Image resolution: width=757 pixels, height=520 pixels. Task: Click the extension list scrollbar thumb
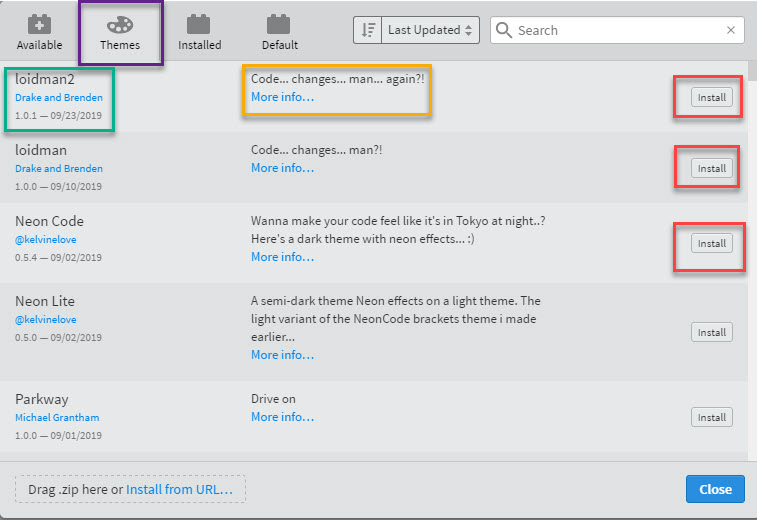pyautogui.click(x=753, y=71)
